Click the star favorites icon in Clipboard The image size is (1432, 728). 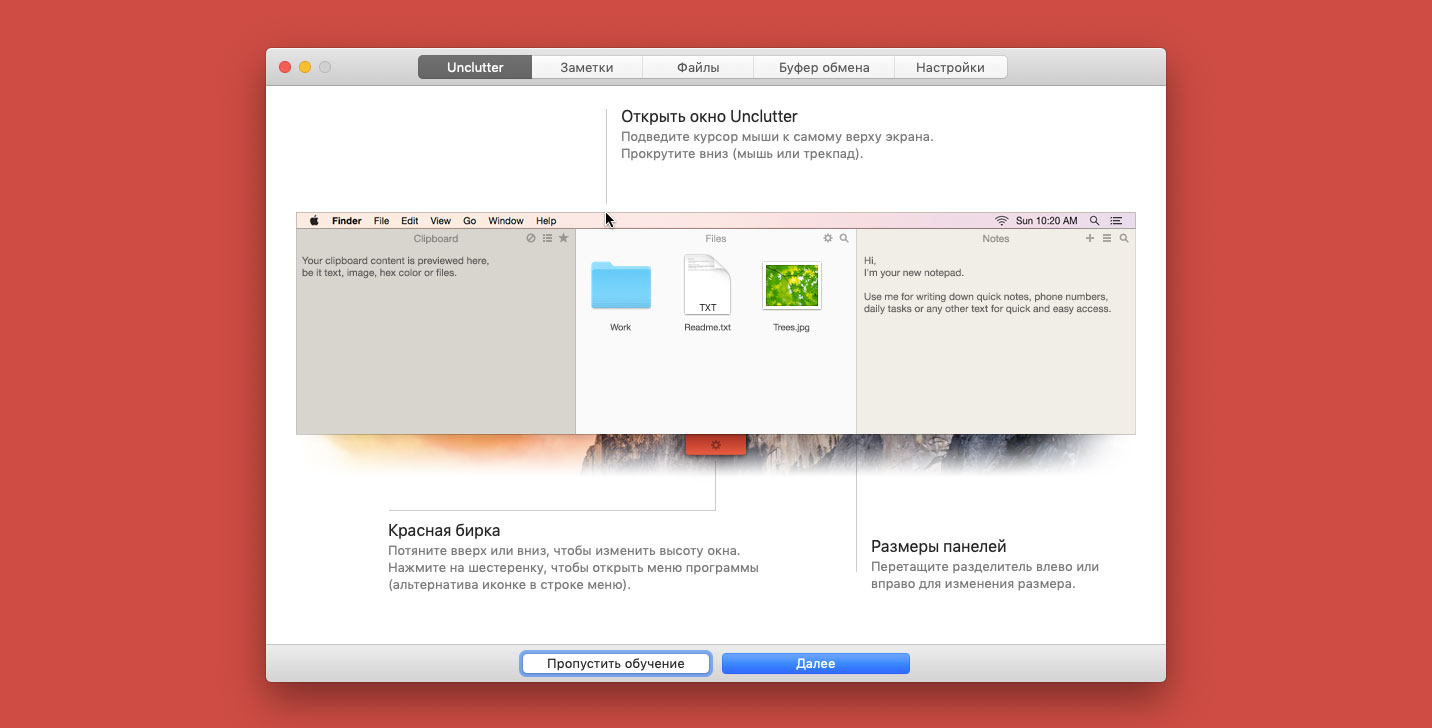563,239
